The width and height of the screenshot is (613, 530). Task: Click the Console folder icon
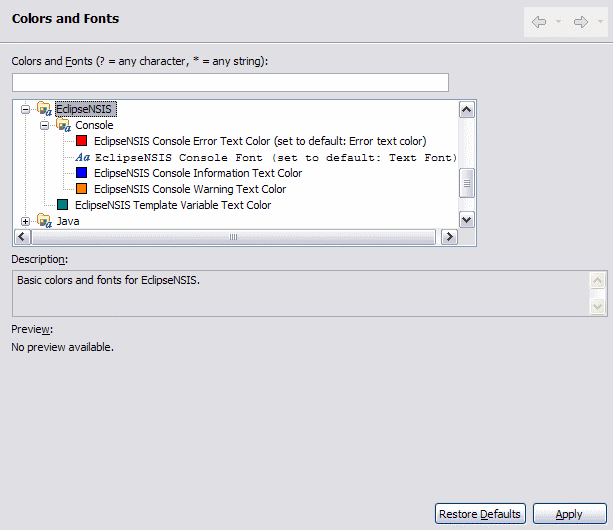63,125
